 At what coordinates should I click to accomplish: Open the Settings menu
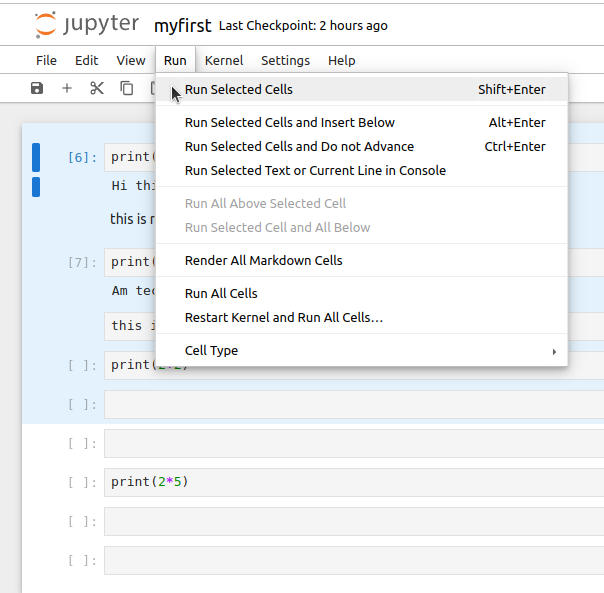285,60
